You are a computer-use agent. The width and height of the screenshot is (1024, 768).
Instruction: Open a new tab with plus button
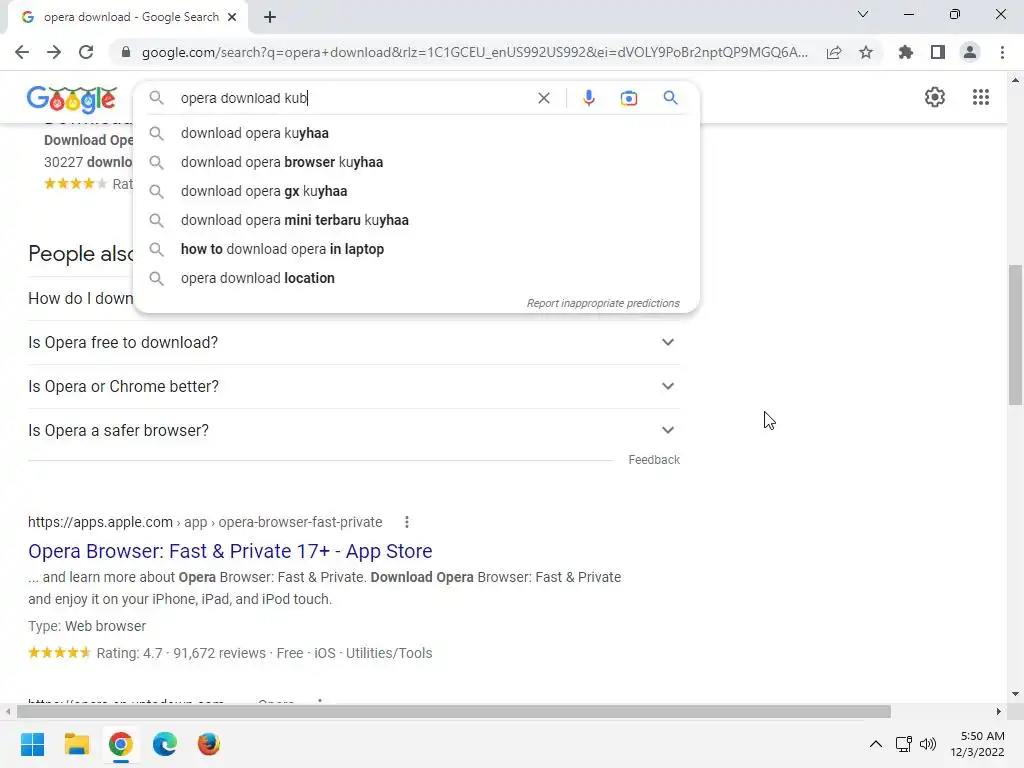(270, 17)
